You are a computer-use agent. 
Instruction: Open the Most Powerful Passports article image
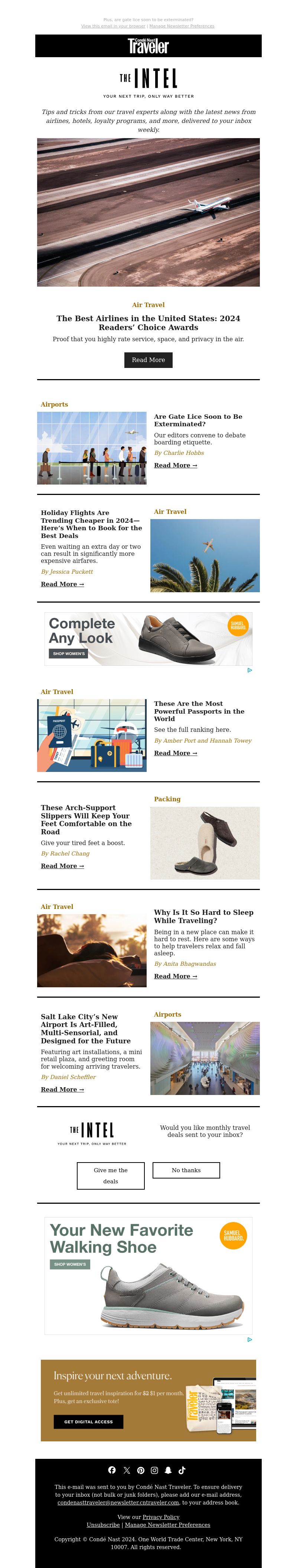92,735
